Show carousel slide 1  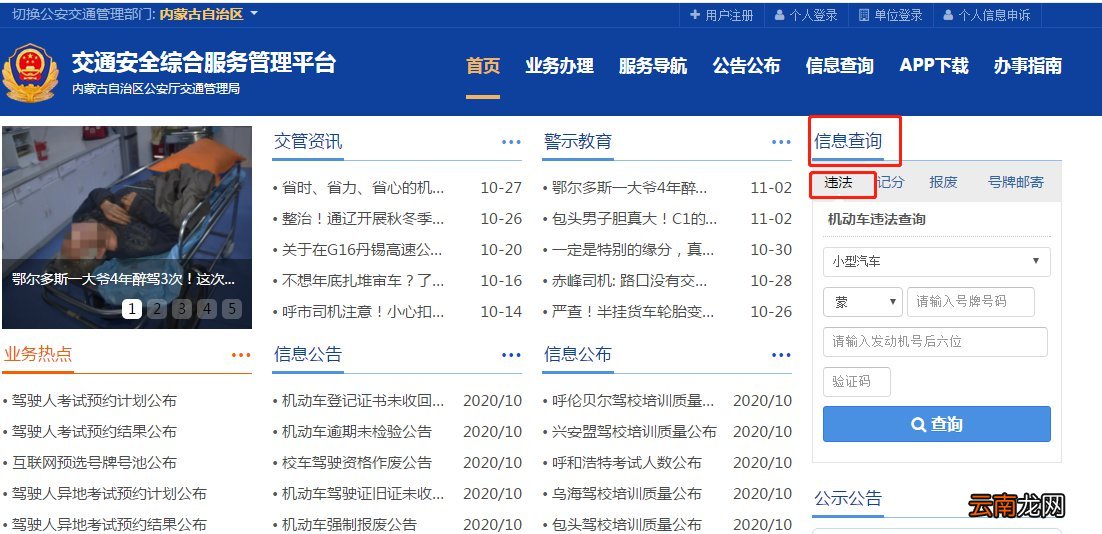(131, 308)
